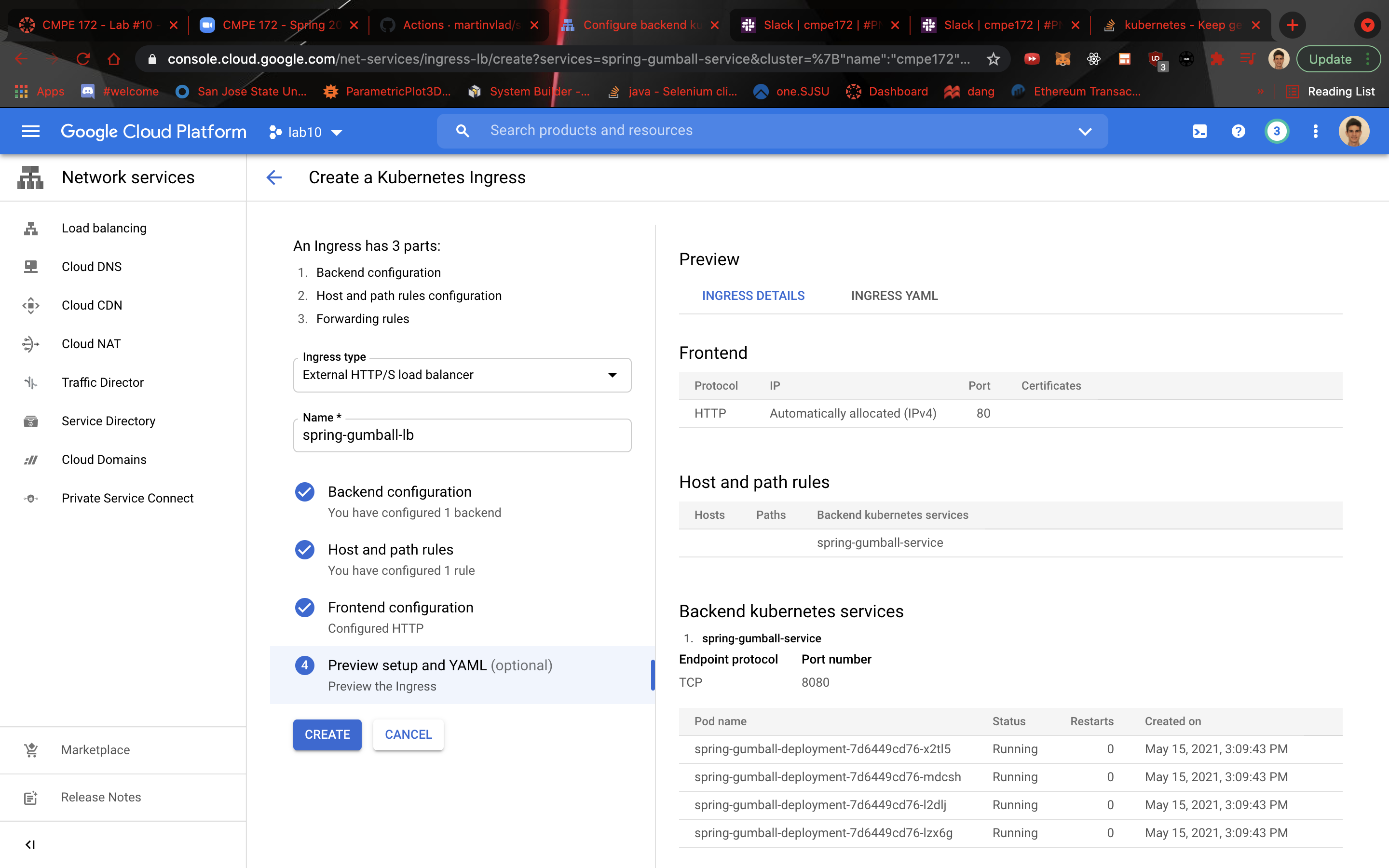The width and height of the screenshot is (1389, 868).
Task: Select the INGRESS DETAILS tab
Action: (x=753, y=296)
